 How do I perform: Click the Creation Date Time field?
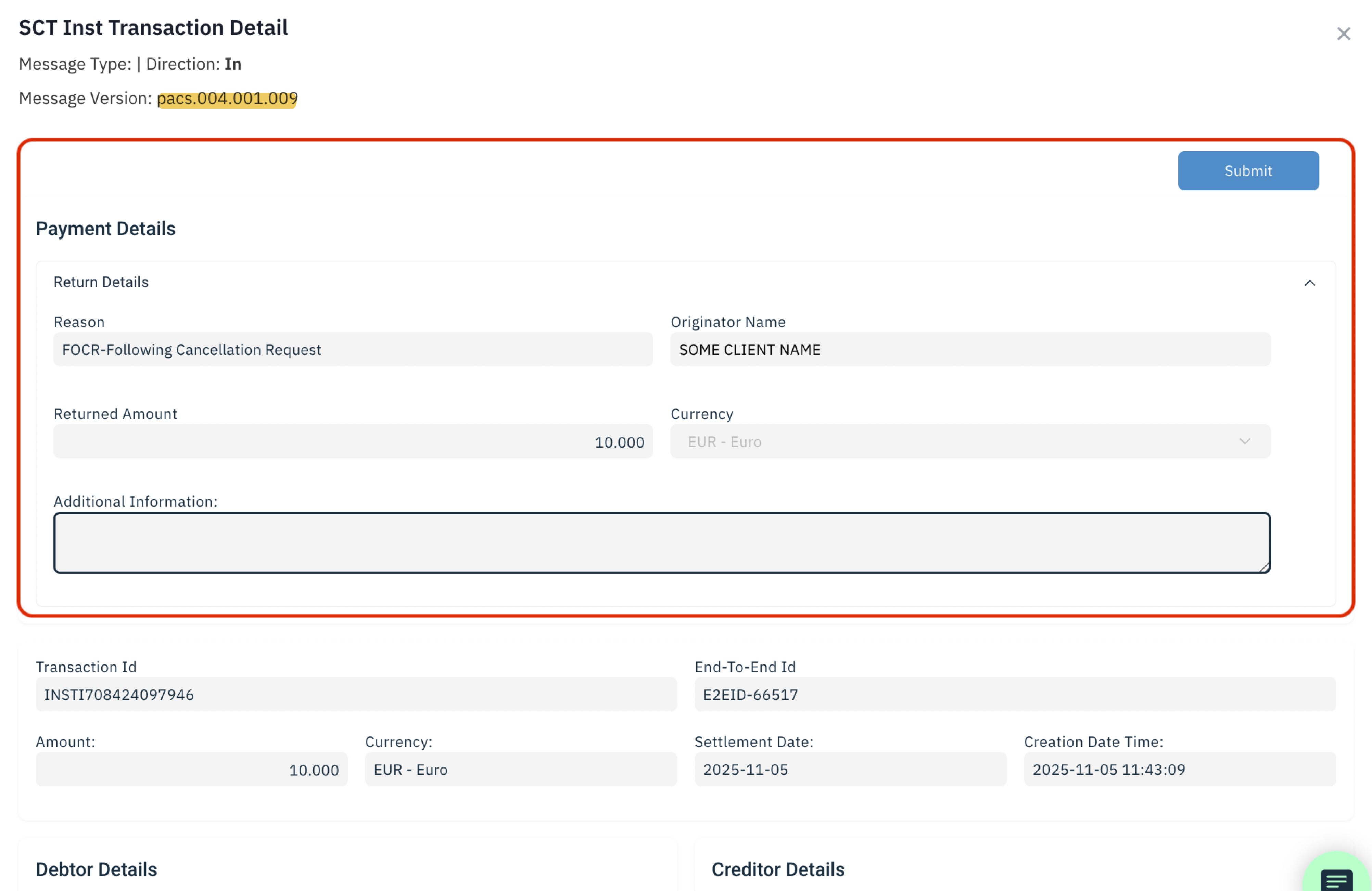click(1179, 770)
